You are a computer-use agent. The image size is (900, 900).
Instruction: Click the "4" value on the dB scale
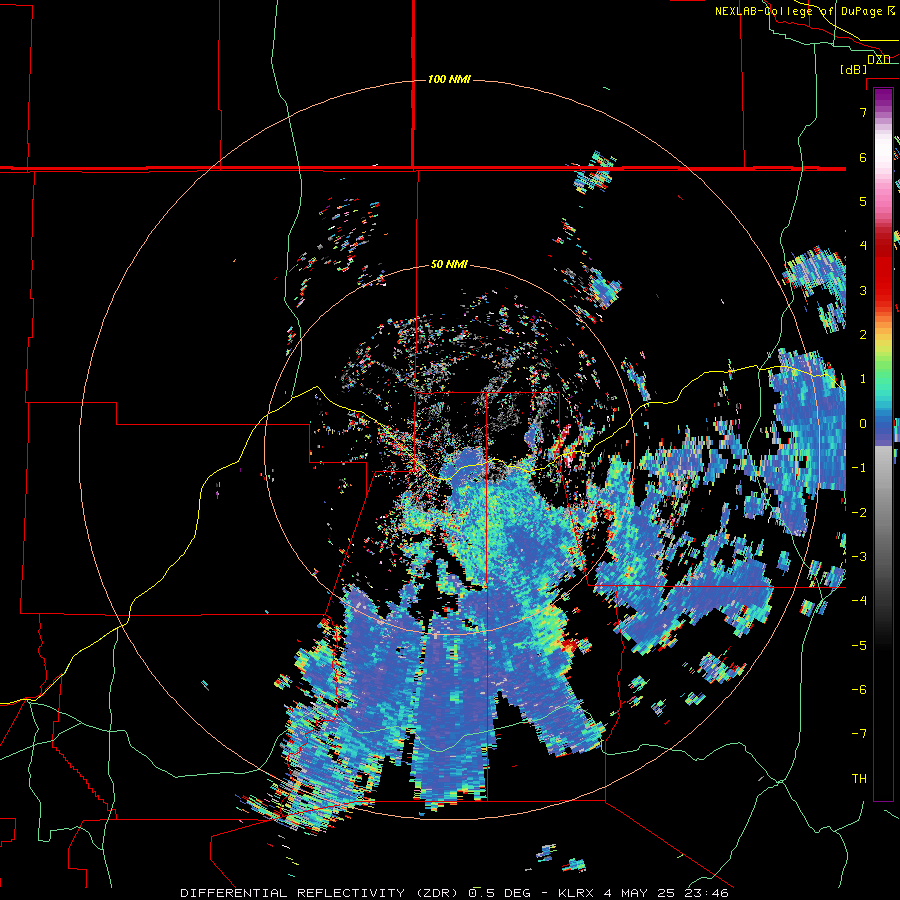click(863, 246)
